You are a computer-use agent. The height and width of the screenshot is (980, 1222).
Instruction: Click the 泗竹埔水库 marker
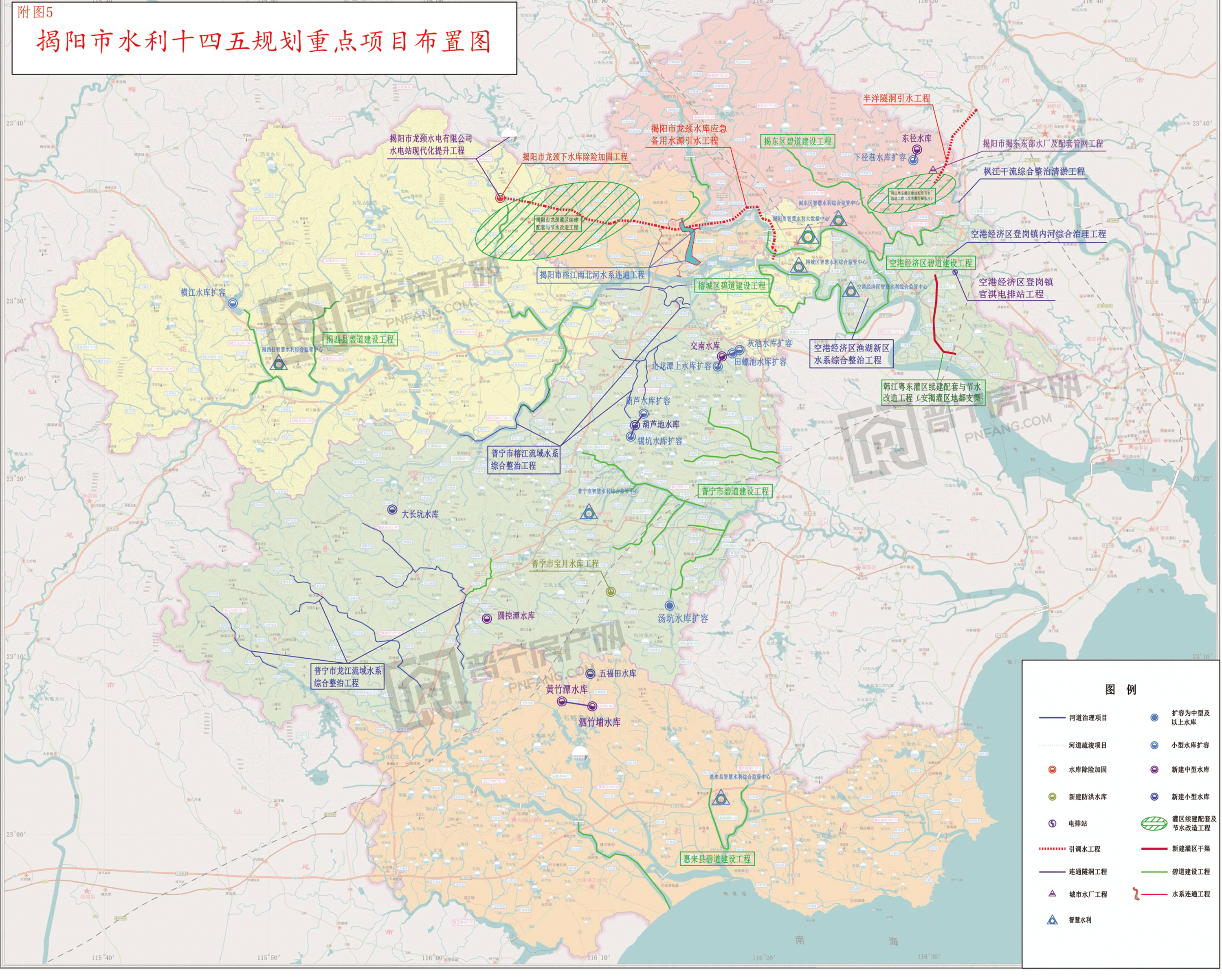pos(592,707)
